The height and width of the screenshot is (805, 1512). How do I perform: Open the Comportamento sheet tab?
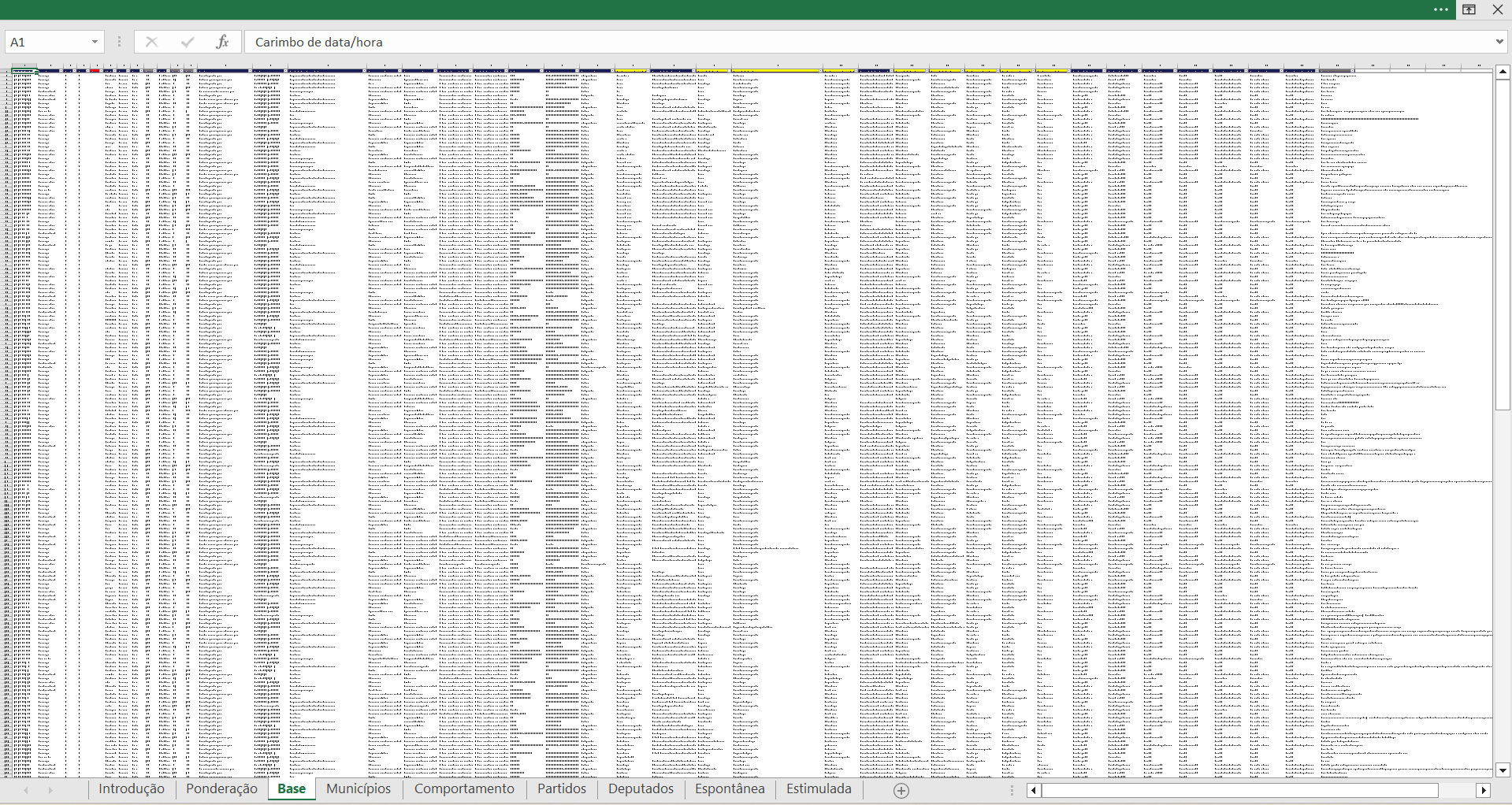(464, 788)
